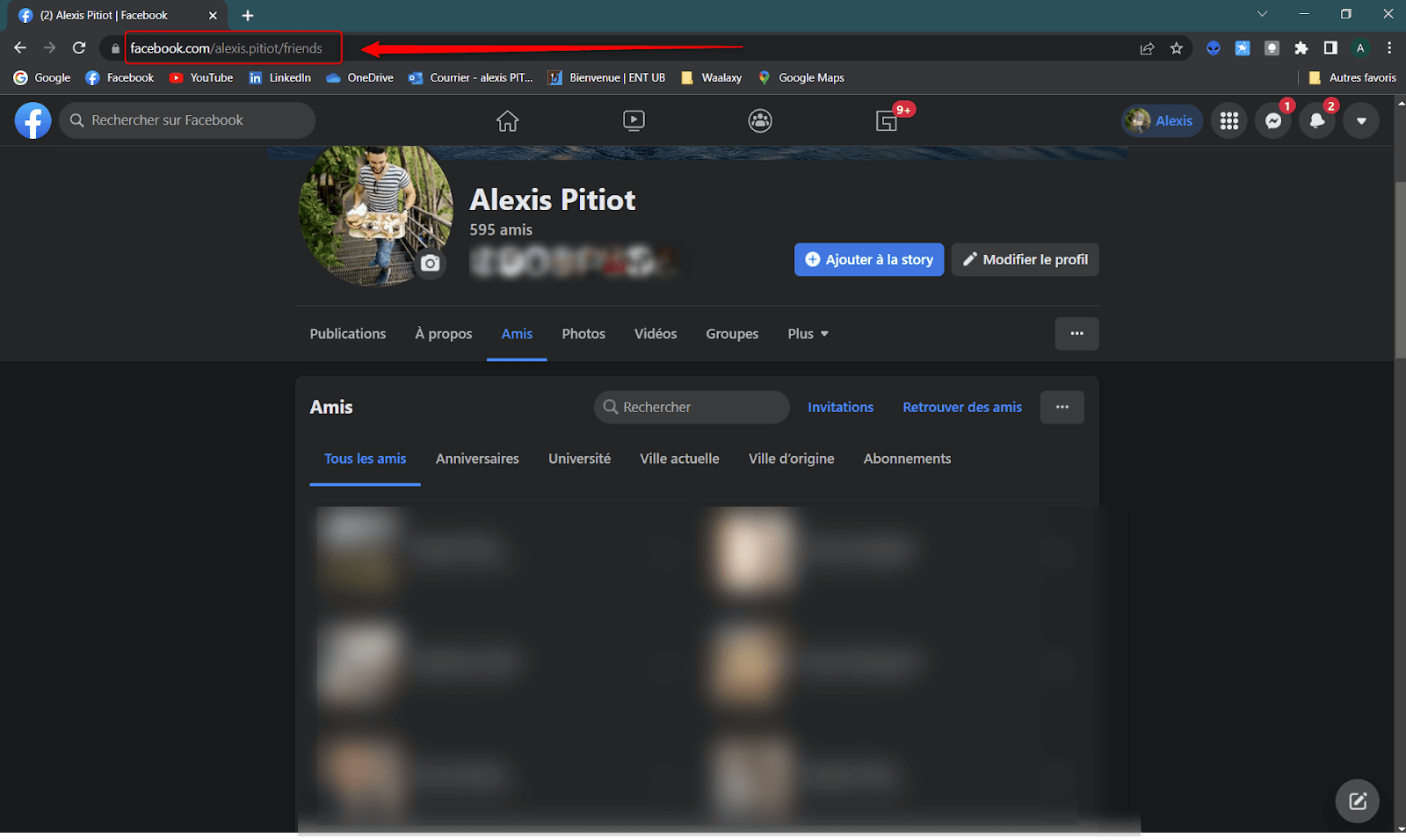Image resolution: width=1406 pixels, height=840 pixels.
Task: Open a new browser tab
Action: [x=248, y=16]
